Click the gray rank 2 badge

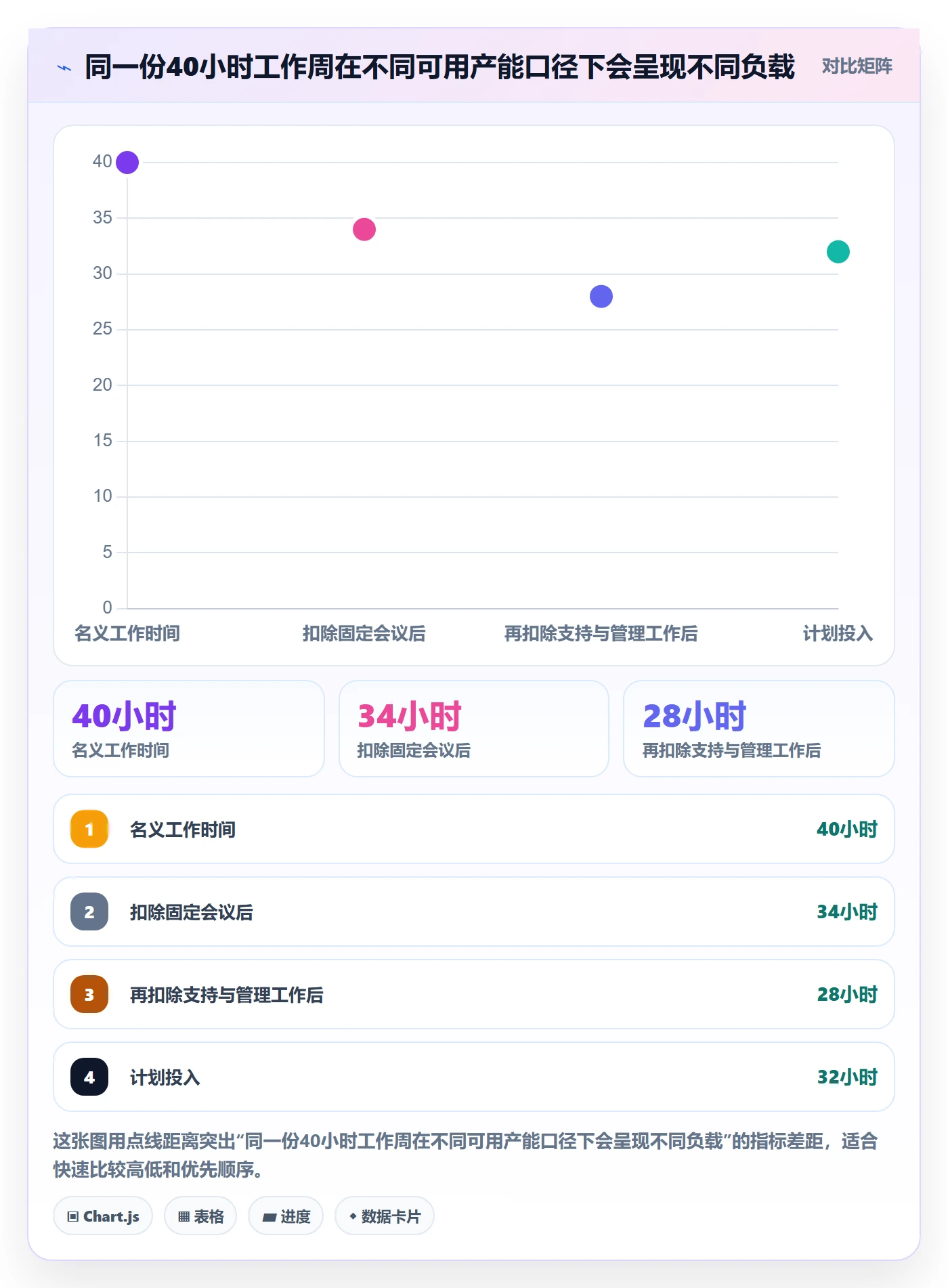tap(89, 911)
